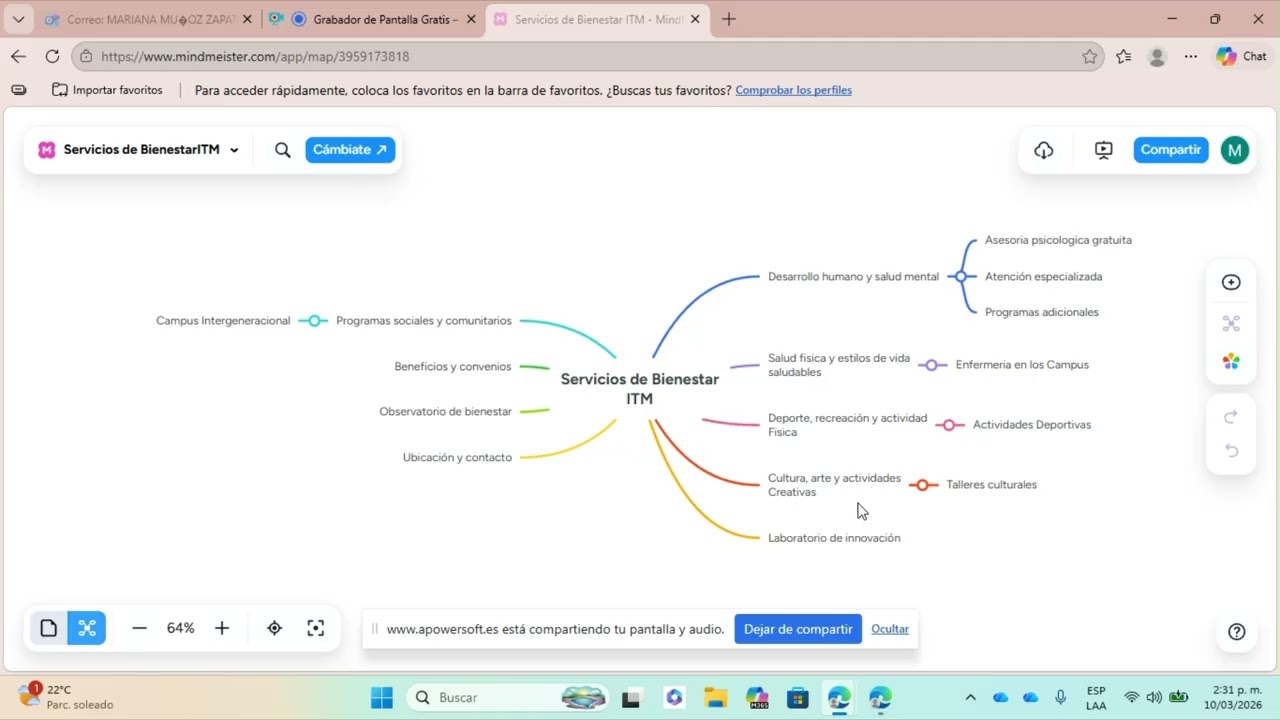Collapse the Salud física branch circle
1280x720 pixels.
point(932,365)
